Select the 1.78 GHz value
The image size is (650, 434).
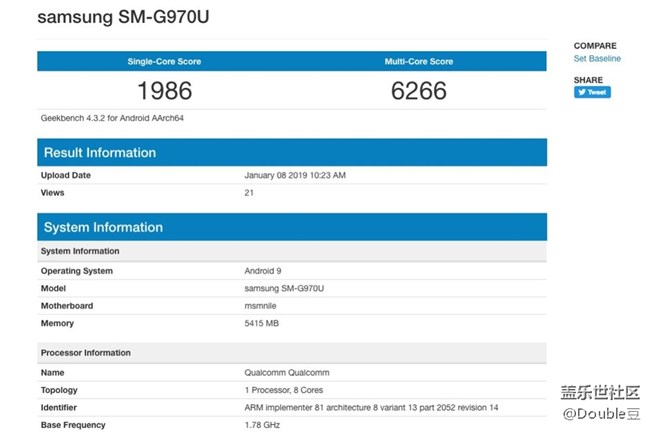tap(262, 425)
